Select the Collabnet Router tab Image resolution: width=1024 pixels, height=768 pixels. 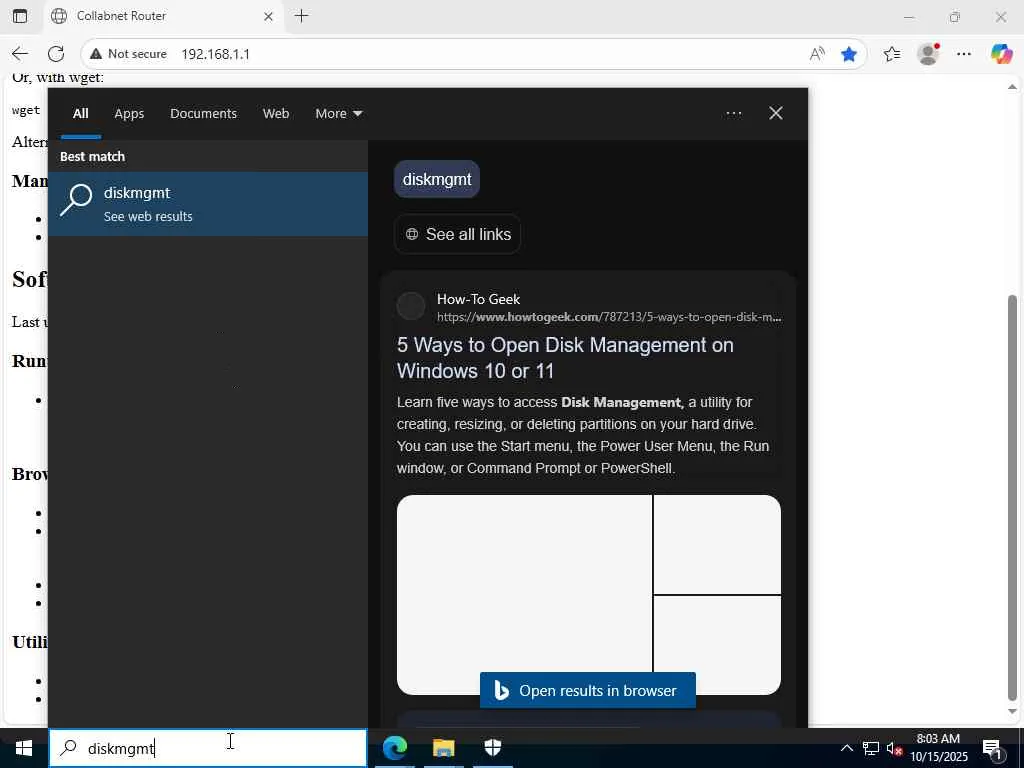tap(163, 16)
